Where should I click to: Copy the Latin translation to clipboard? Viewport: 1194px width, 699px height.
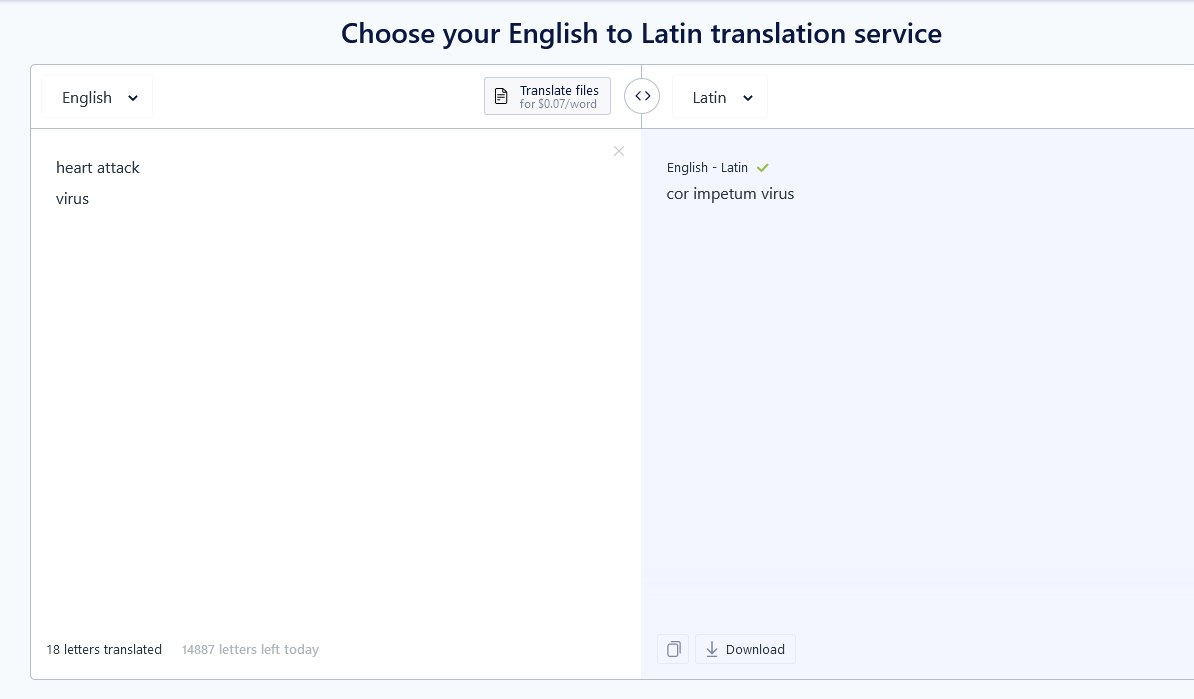[x=673, y=650]
